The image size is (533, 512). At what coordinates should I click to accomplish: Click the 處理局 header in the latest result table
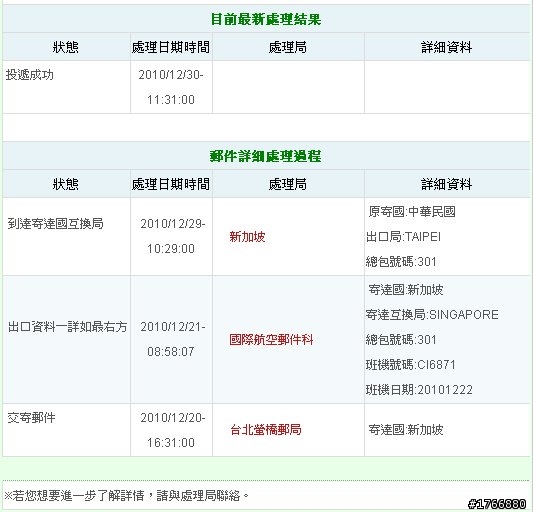(288, 47)
